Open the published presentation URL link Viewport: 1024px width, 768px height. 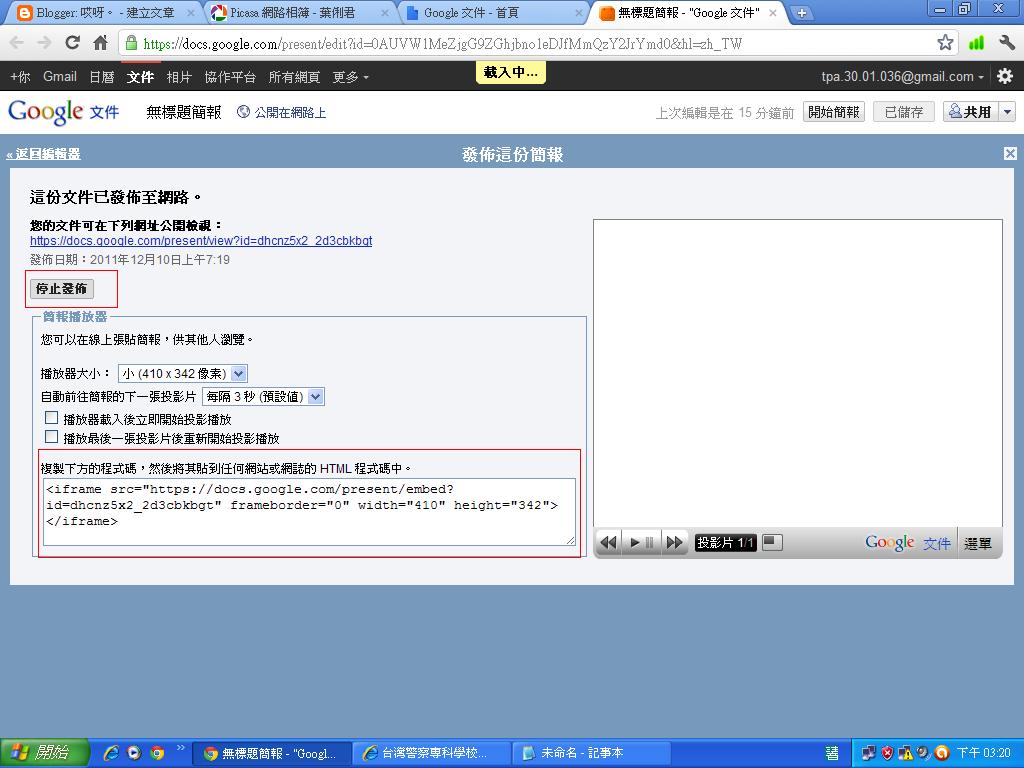[201, 240]
